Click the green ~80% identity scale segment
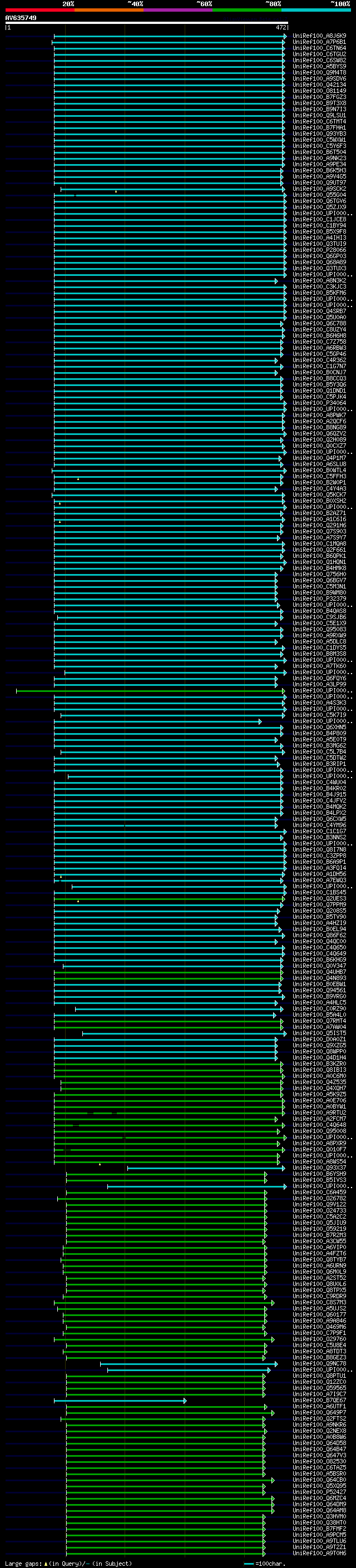356x1568 pixels. [x=247, y=10]
